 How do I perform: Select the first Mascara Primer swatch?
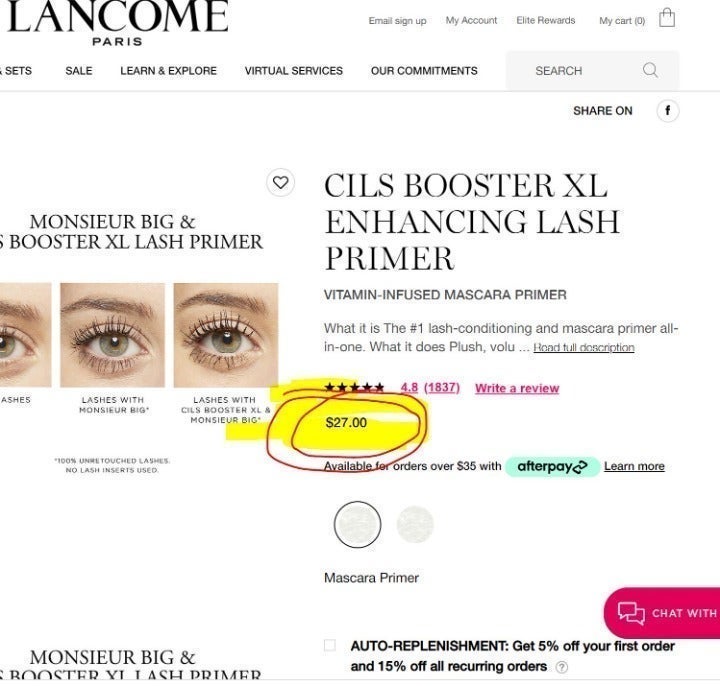point(357,524)
